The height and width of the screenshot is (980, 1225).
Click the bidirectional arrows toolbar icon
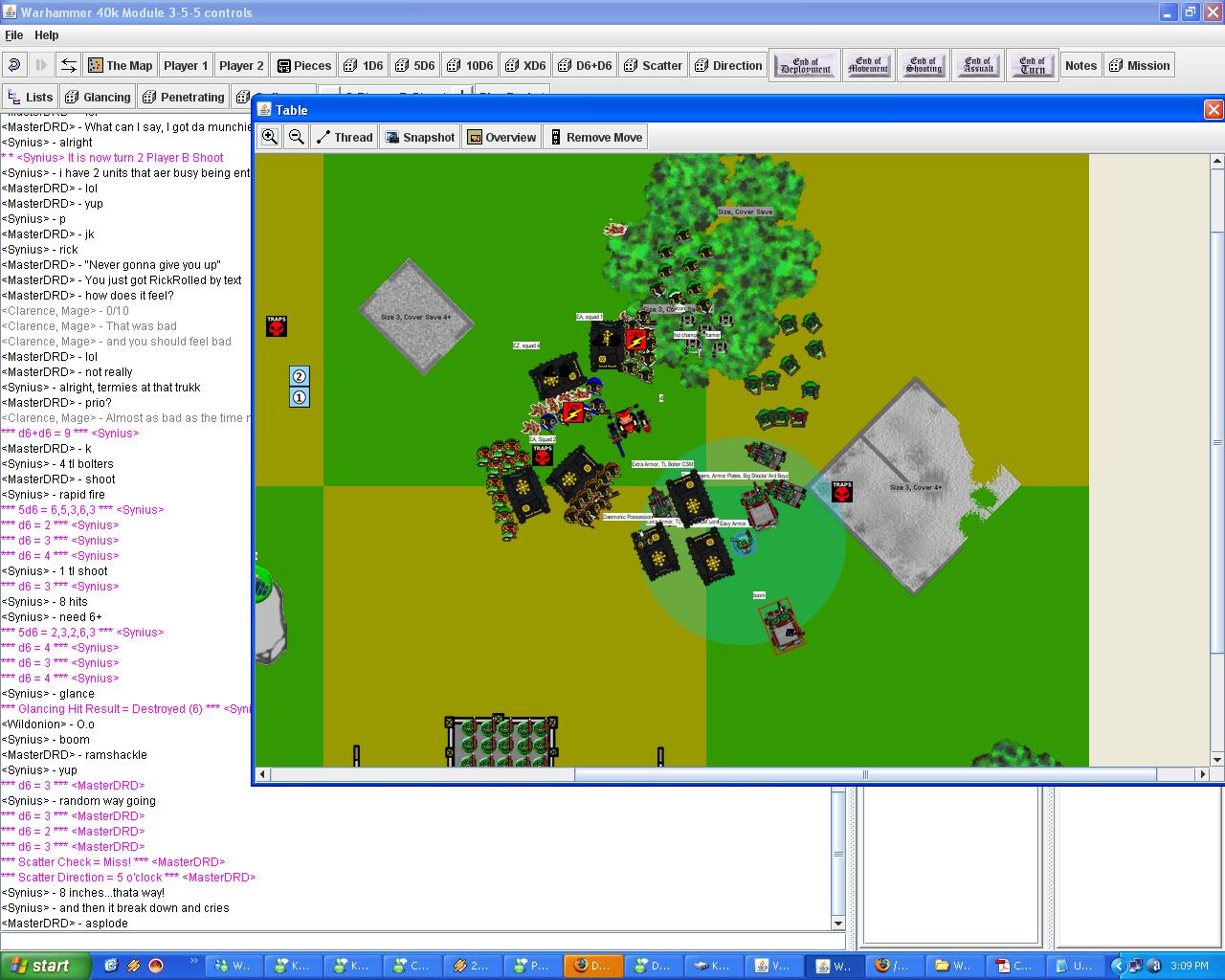coord(68,65)
